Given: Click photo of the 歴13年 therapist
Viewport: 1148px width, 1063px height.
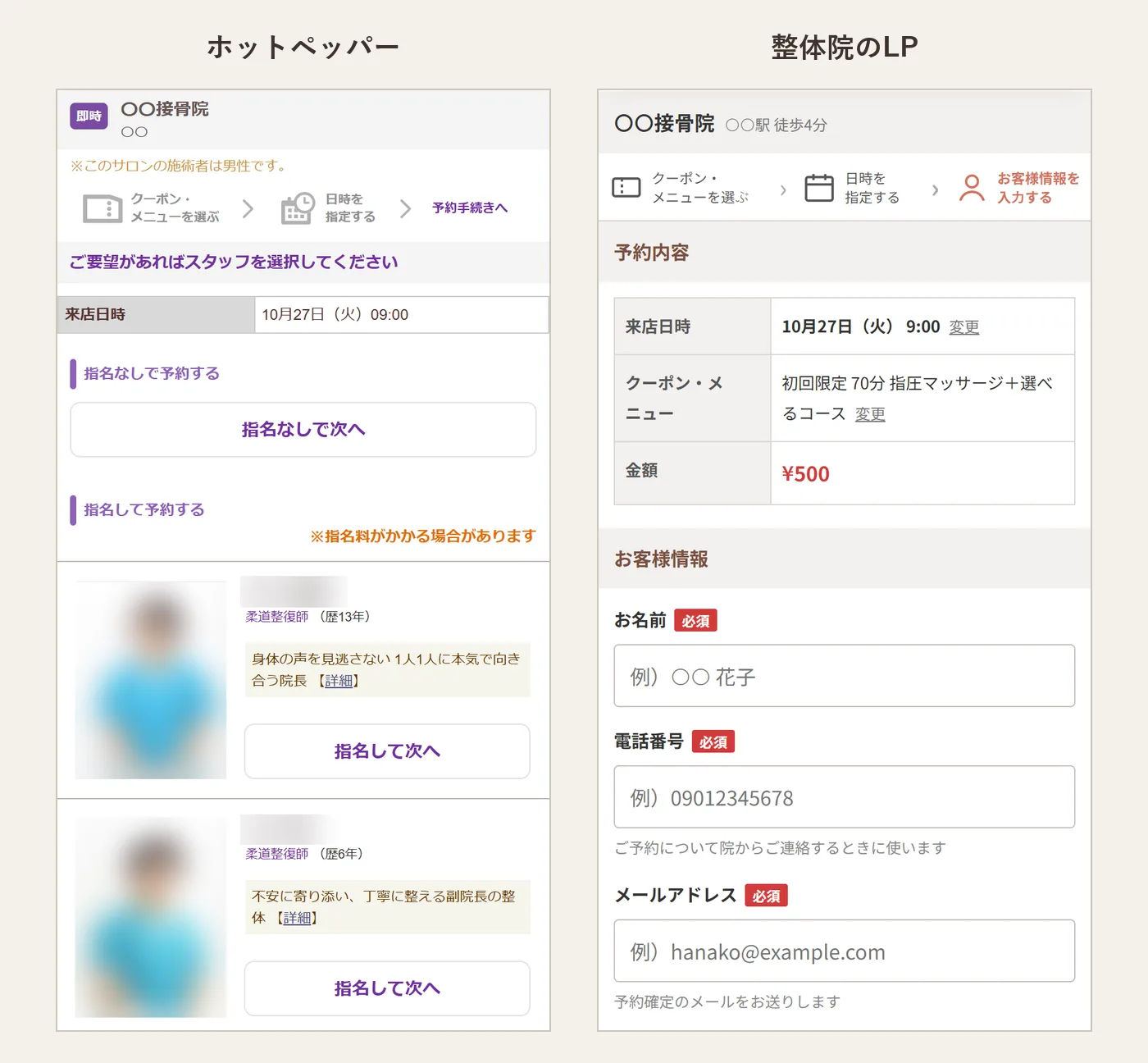Looking at the screenshot, I should [x=151, y=680].
